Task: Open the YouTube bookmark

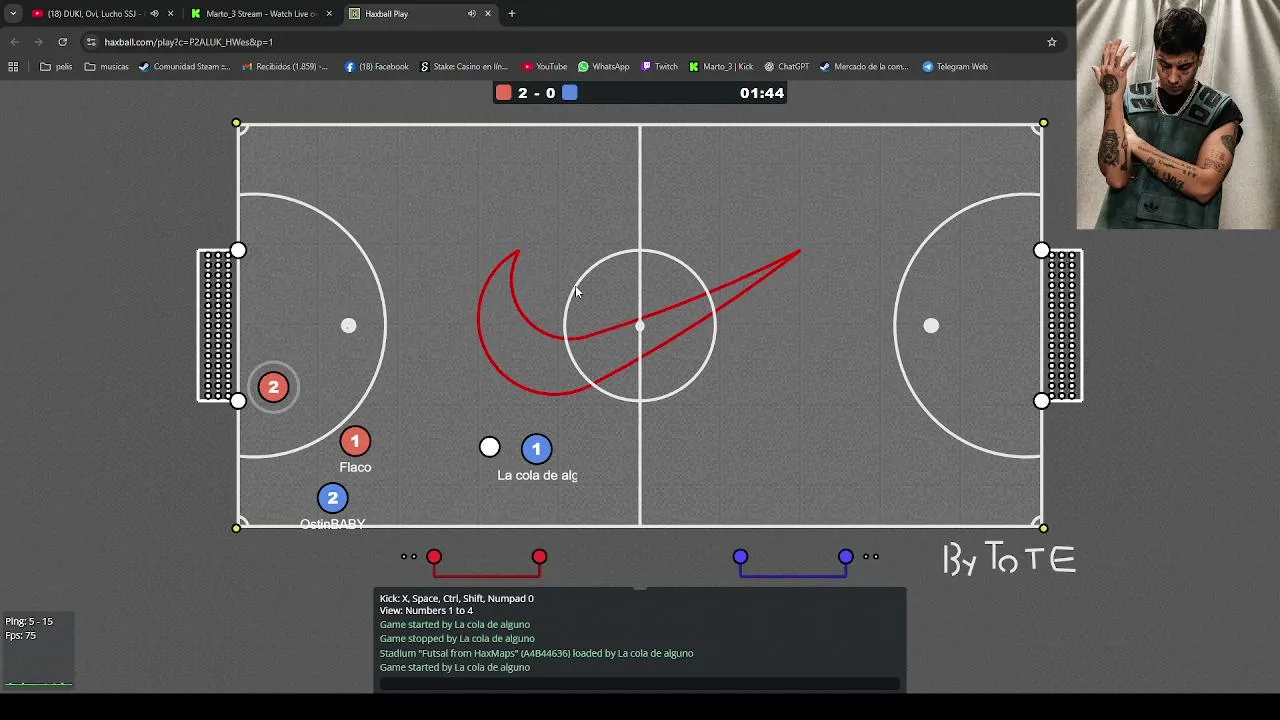Action: coord(545,67)
